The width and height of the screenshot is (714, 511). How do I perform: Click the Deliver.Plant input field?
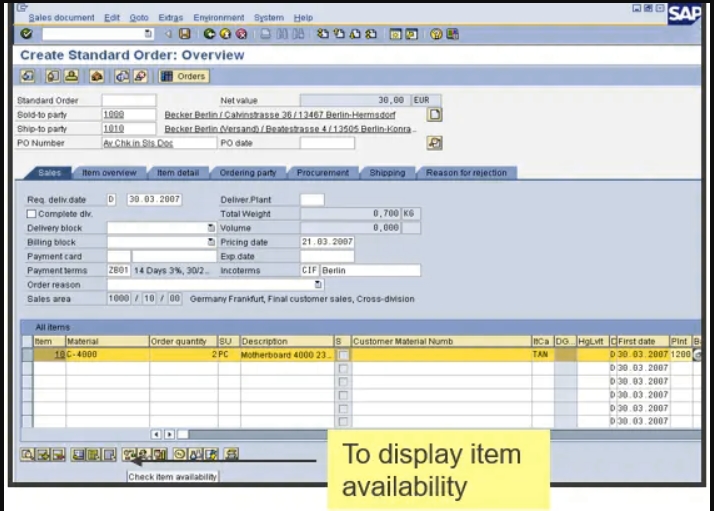click(312, 200)
